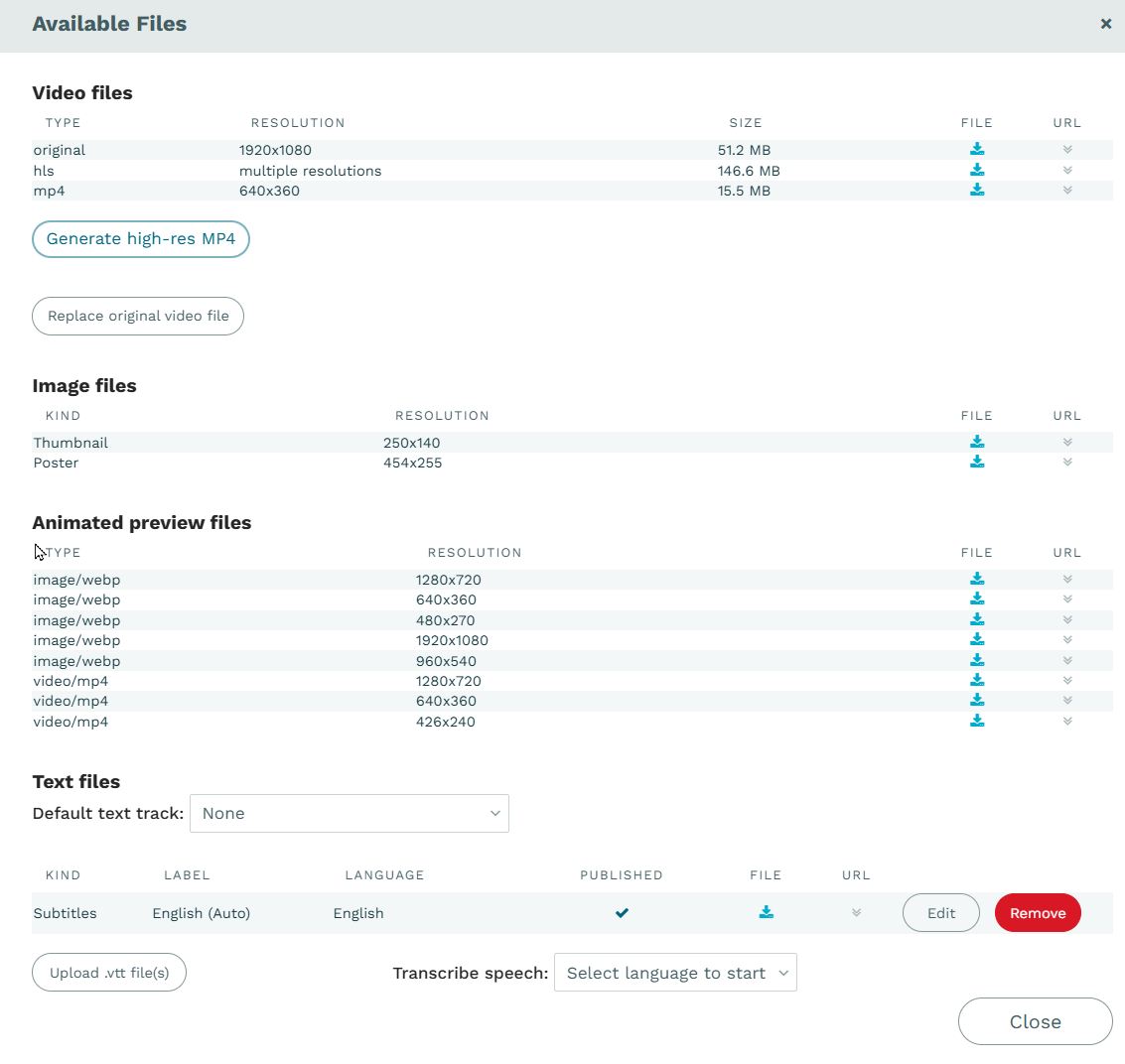1125x1064 pixels.
Task: Click the 'original' type cell
Action: [x=59, y=150]
